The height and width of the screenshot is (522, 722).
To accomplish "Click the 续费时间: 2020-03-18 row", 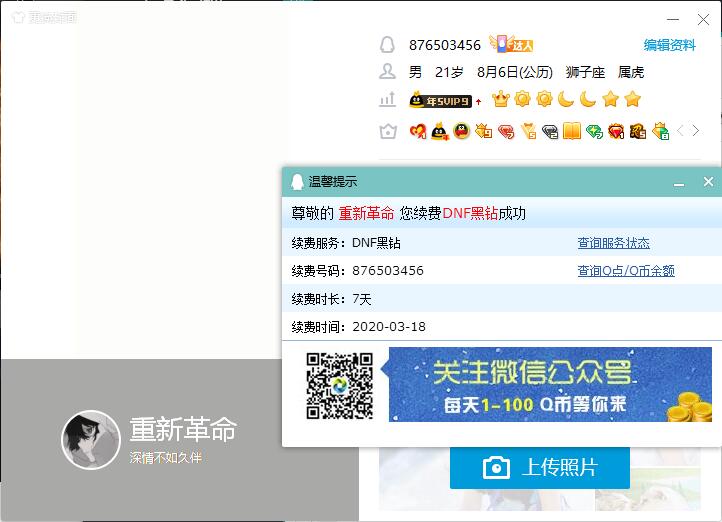I will (x=502, y=326).
